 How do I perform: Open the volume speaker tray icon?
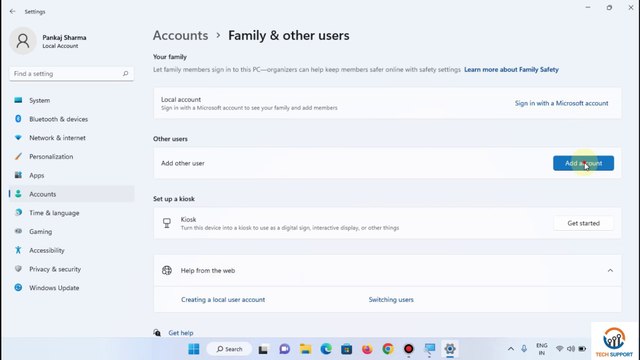[571, 349]
